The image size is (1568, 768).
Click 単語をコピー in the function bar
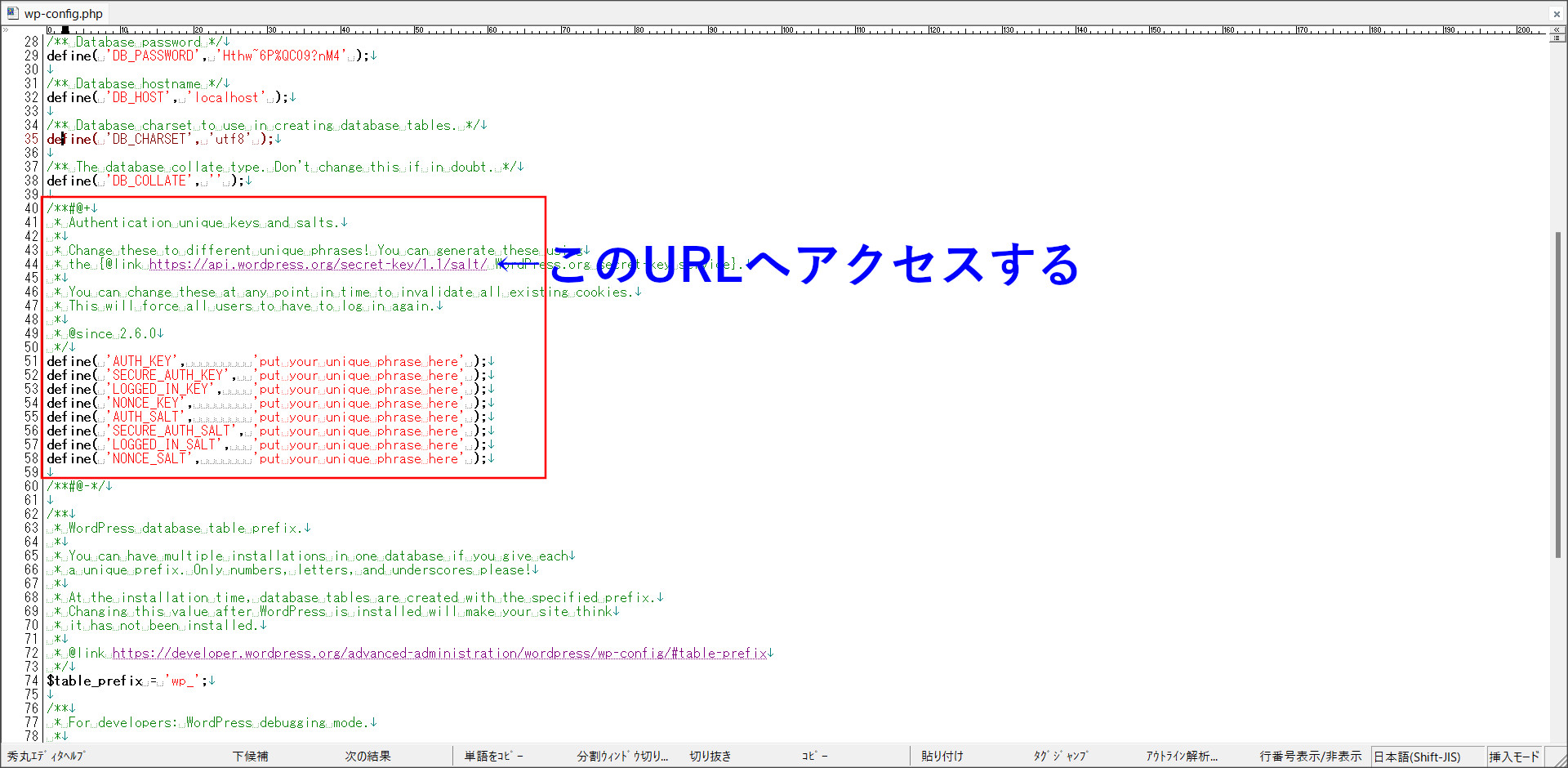(x=494, y=757)
